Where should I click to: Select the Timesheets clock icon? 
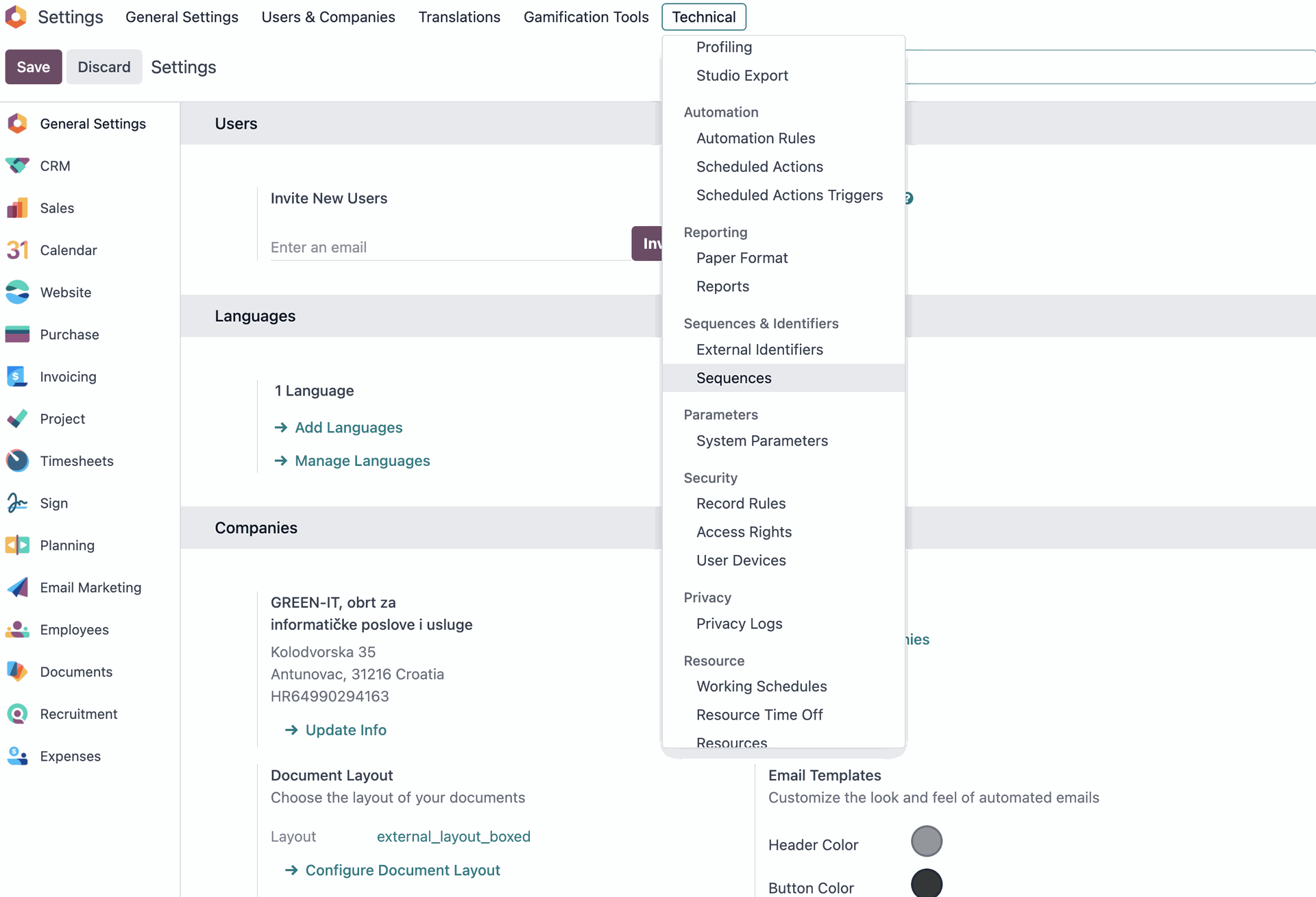click(x=18, y=460)
